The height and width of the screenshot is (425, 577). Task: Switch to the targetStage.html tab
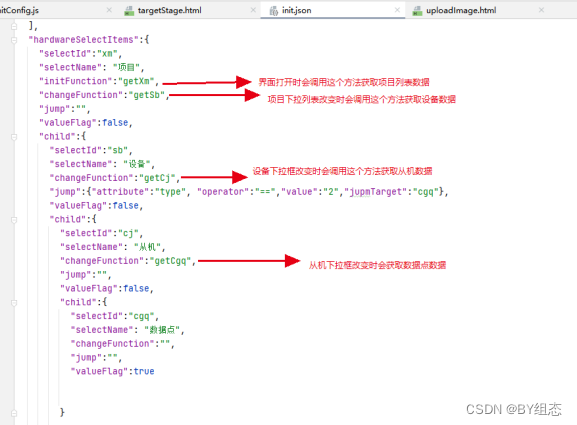click(x=169, y=10)
